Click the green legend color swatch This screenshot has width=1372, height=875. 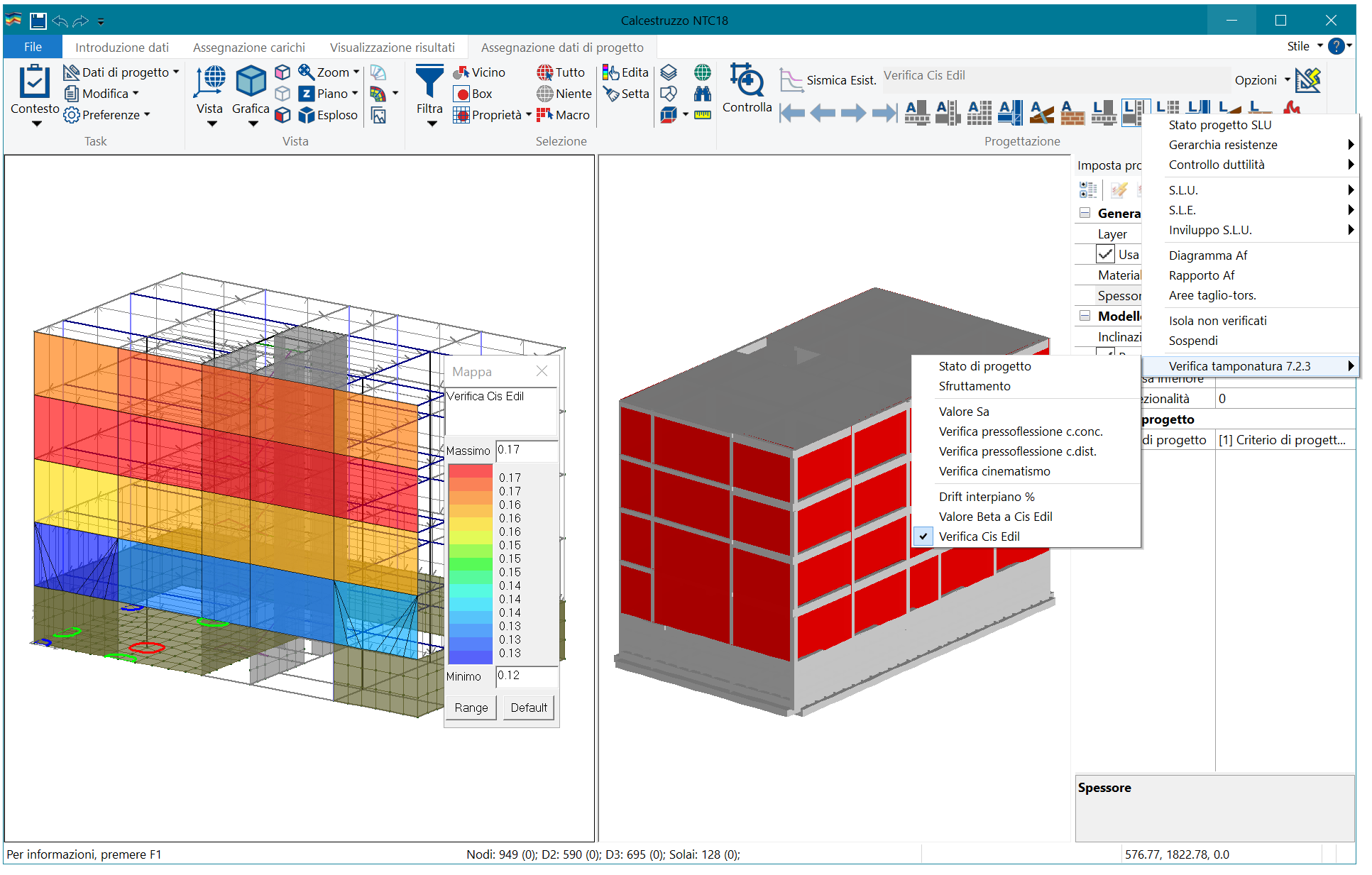[x=470, y=564]
